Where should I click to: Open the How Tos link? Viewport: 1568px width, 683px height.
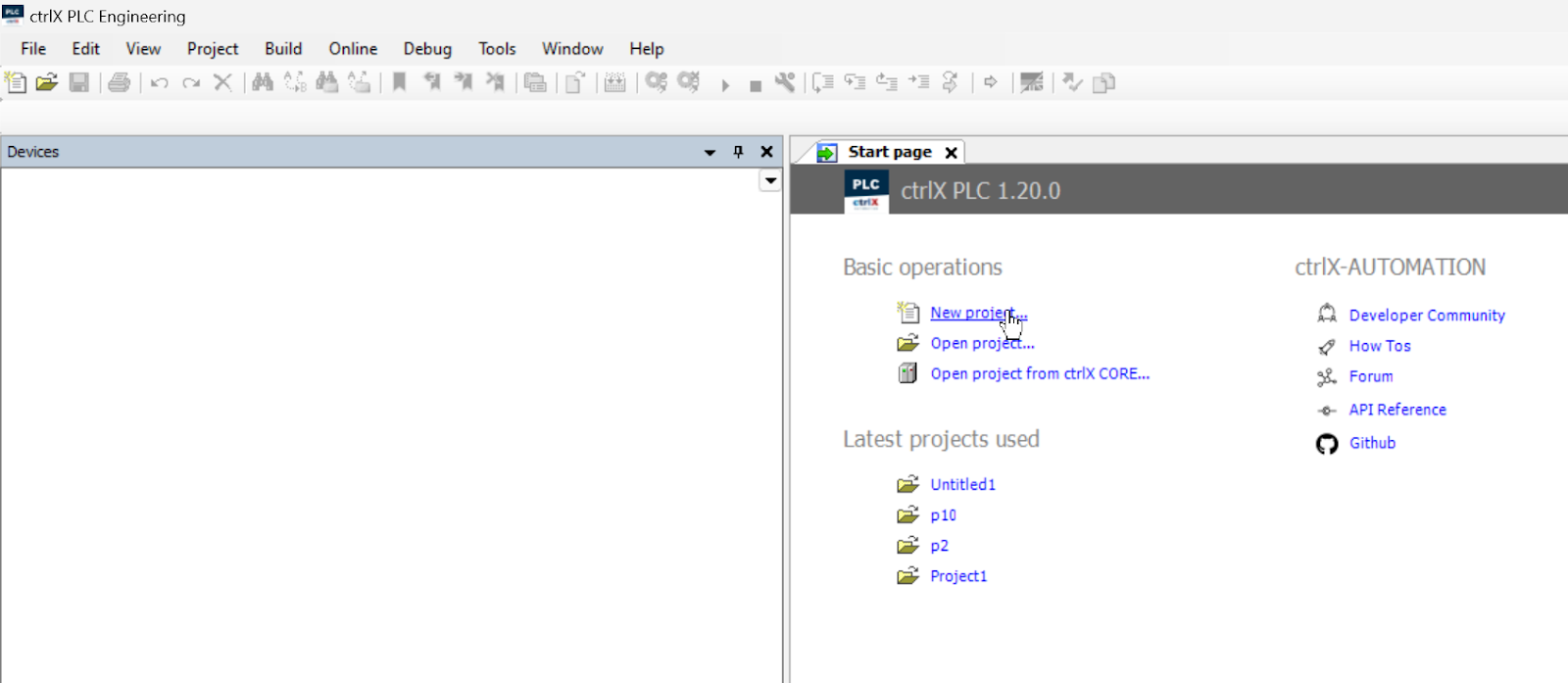pos(1380,346)
